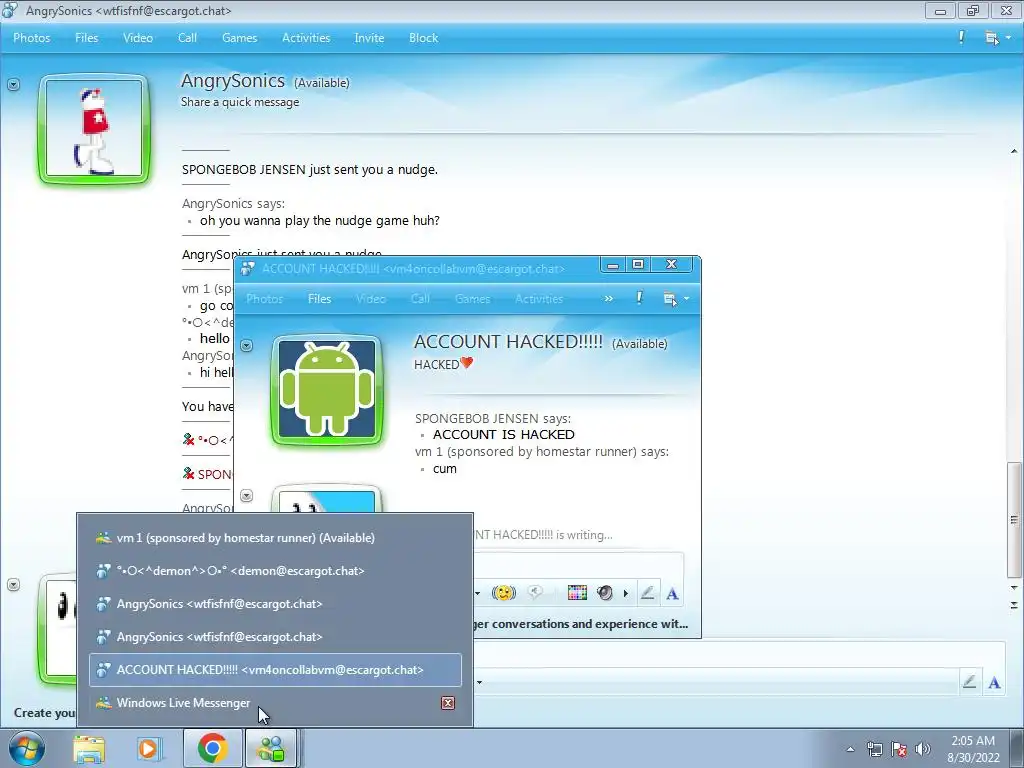Open Photos in AngrySonics window
1024x768 pixels.
(31, 38)
